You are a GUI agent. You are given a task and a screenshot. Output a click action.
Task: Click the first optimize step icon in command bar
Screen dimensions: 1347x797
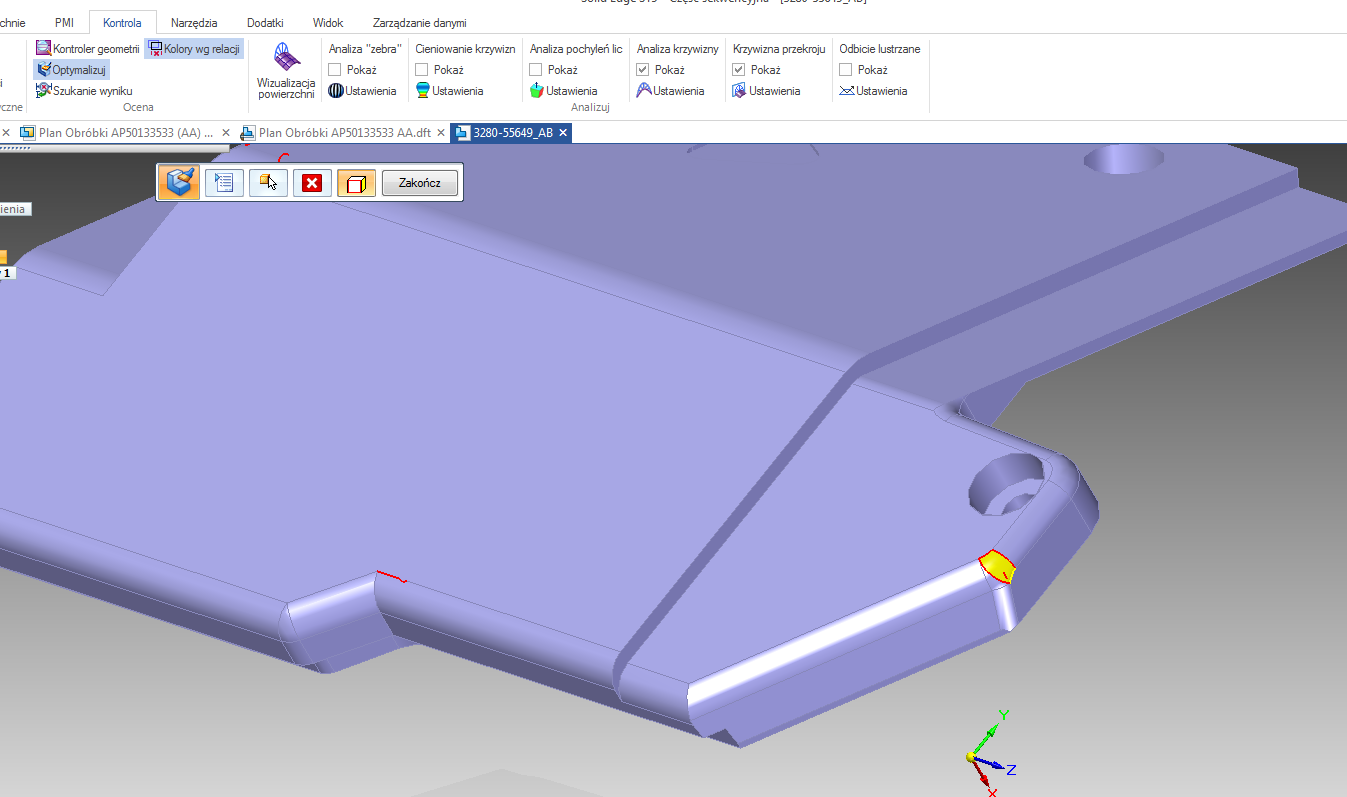tap(179, 183)
